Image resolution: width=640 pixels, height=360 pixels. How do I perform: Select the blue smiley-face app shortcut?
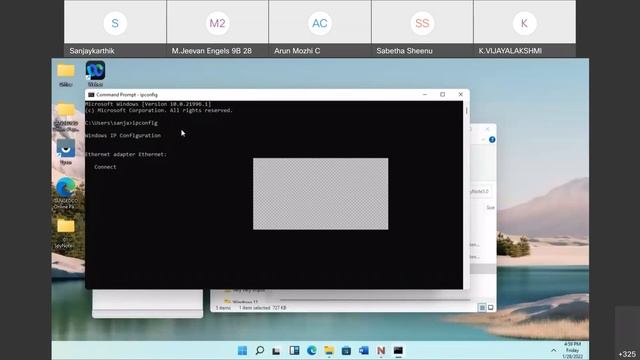click(x=66, y=151)
